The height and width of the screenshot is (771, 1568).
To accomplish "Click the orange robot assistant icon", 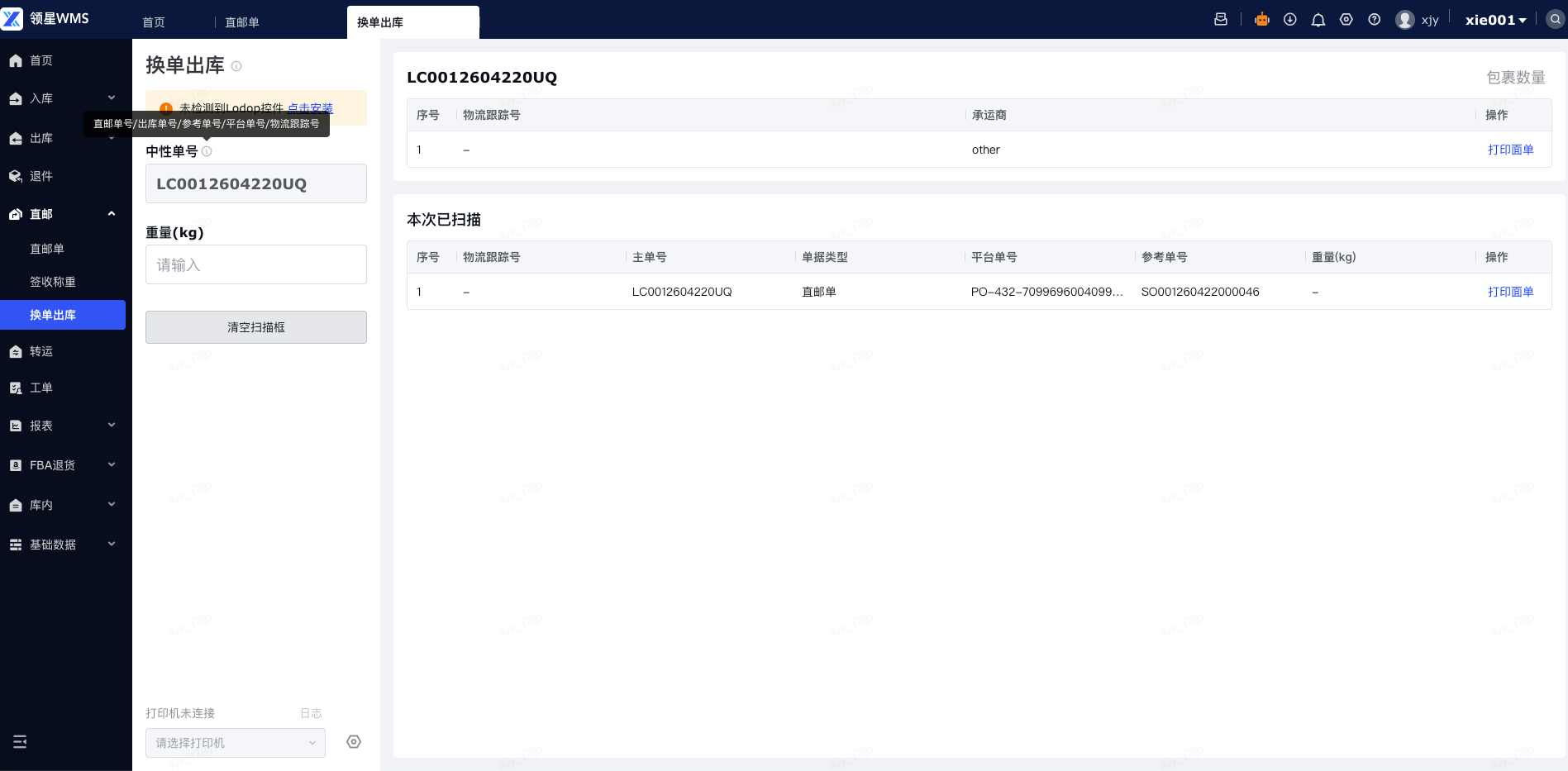I will (1261, 20).
